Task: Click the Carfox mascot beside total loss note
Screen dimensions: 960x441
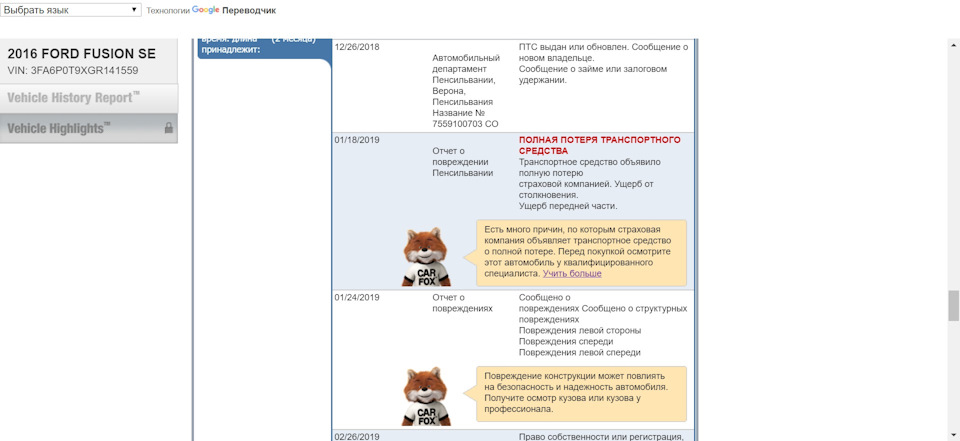Action: click(426, 257)
